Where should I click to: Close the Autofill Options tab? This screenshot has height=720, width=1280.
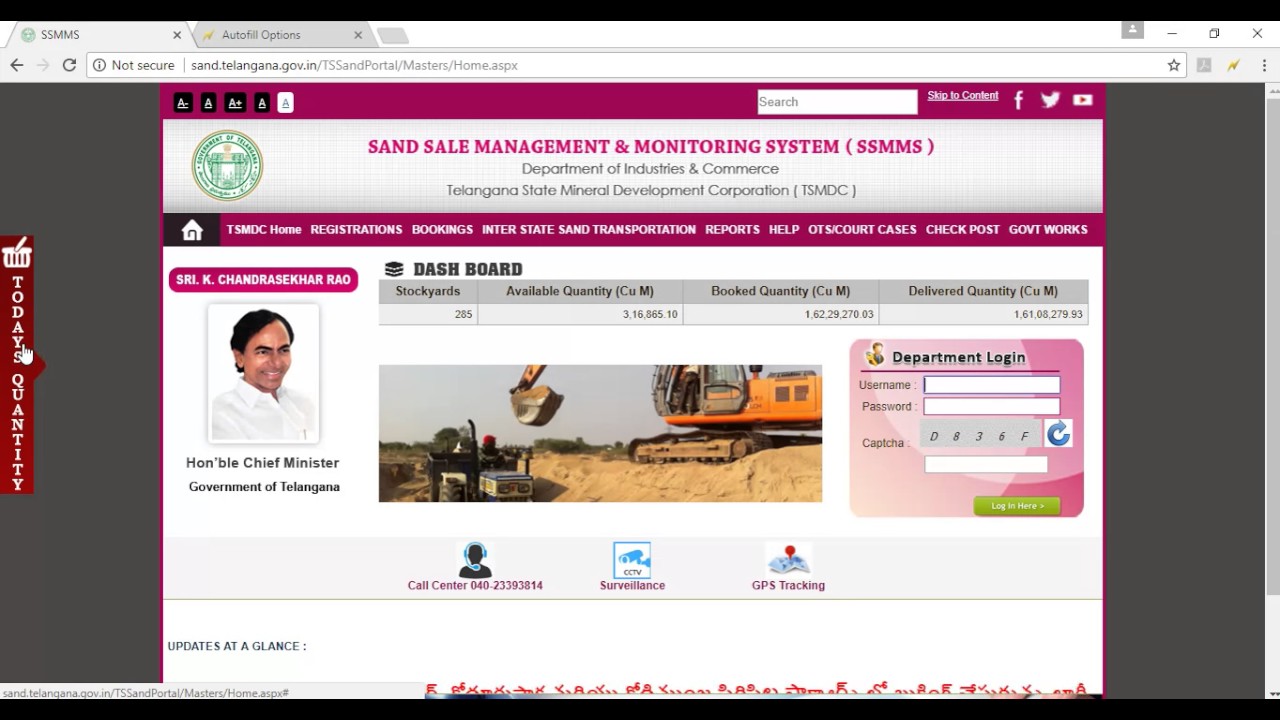click(358, 35)
